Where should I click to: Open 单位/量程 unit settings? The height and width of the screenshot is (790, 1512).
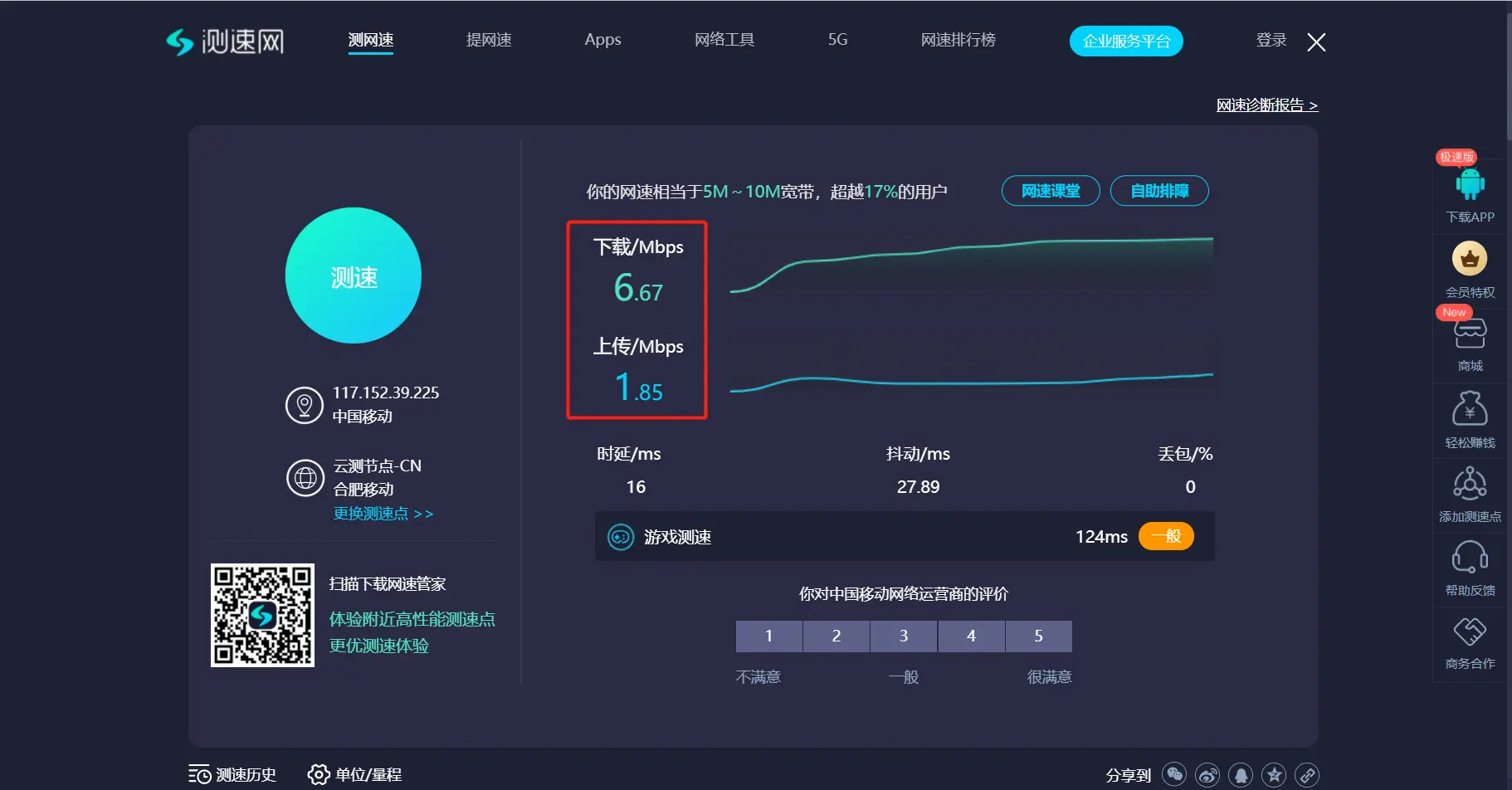click(355, 775)
